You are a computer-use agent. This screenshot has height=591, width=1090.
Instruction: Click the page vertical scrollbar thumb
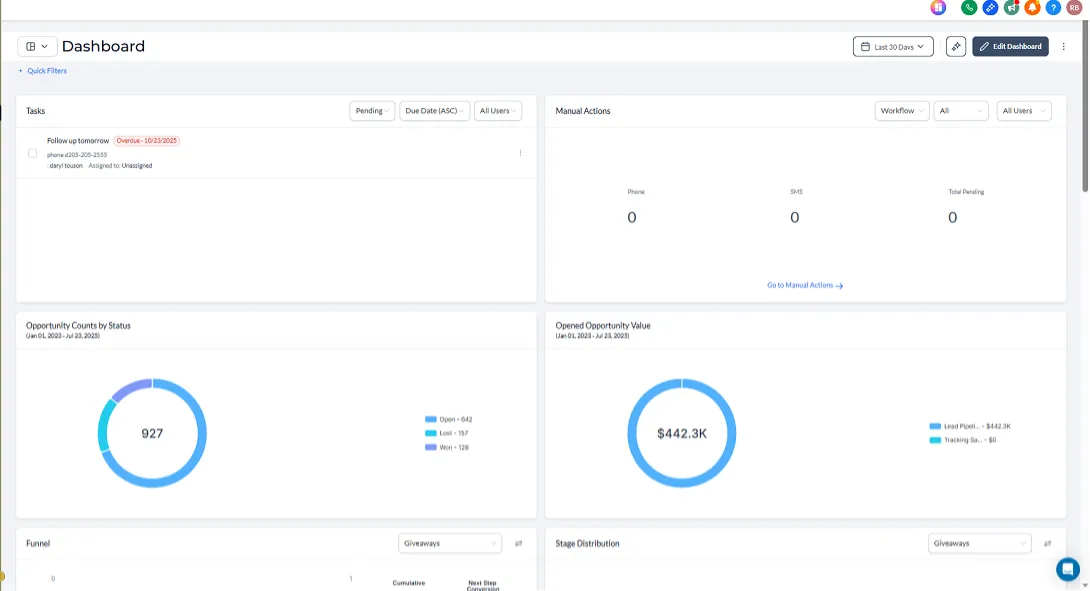(x=1085, y=104)
